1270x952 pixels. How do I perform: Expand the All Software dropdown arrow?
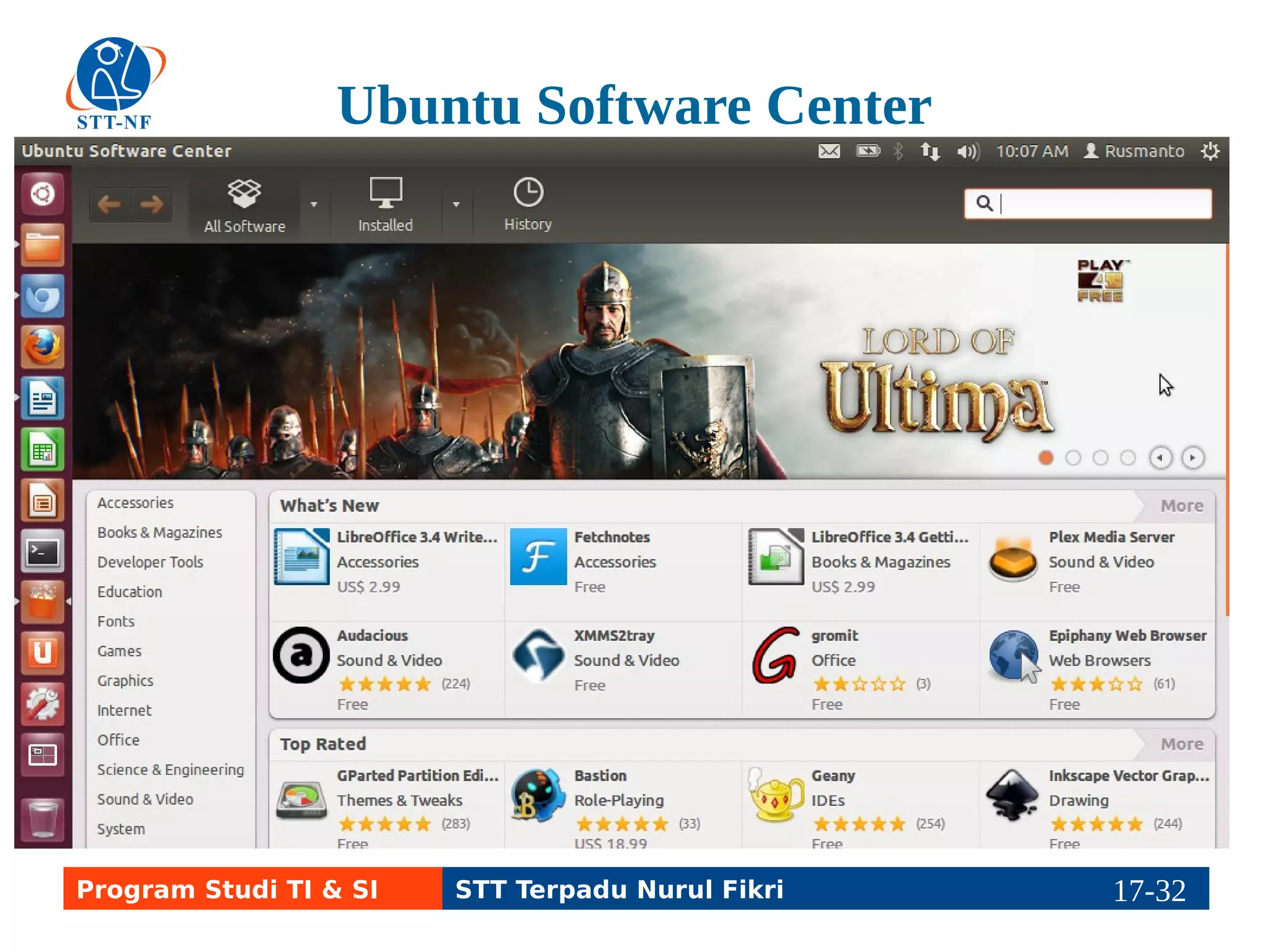point(314,205)
